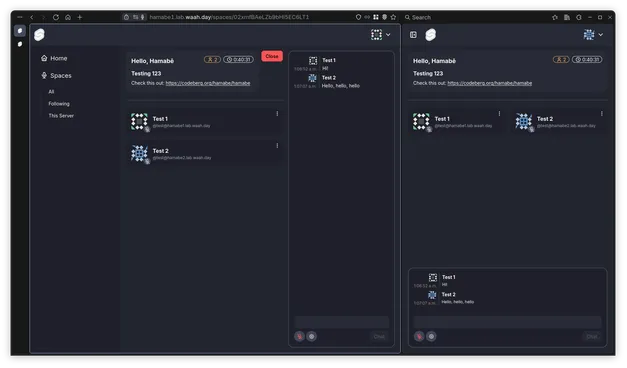
Task: Click Test 2 avatar in right participant list
Action: point(523,121)
